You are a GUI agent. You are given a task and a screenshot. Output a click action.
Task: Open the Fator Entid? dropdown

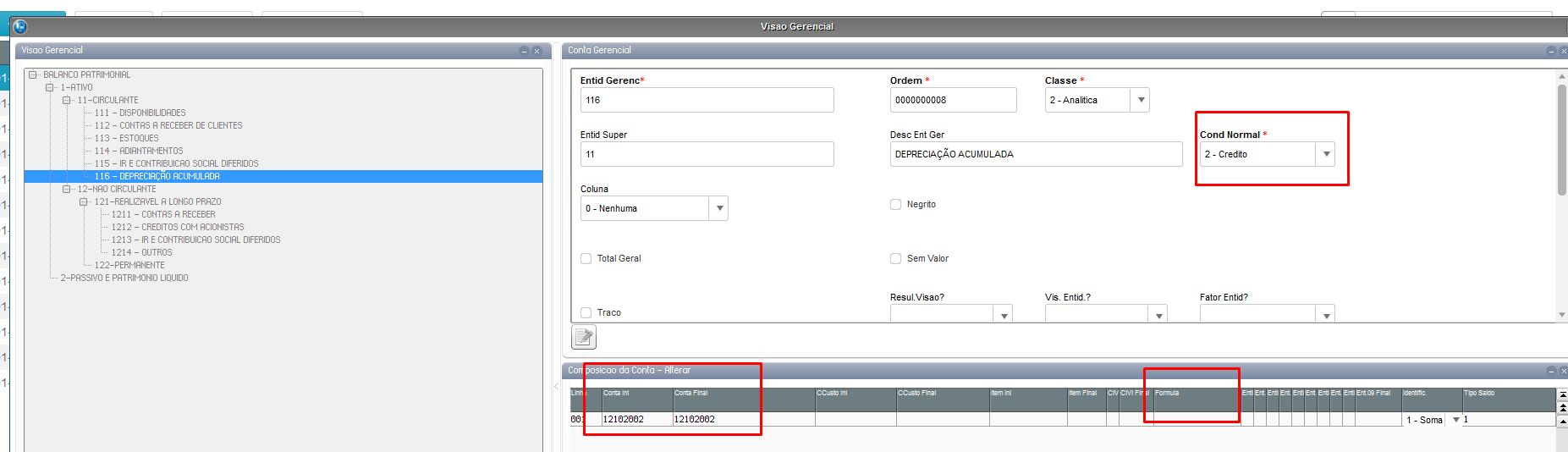coord(1326,315)
